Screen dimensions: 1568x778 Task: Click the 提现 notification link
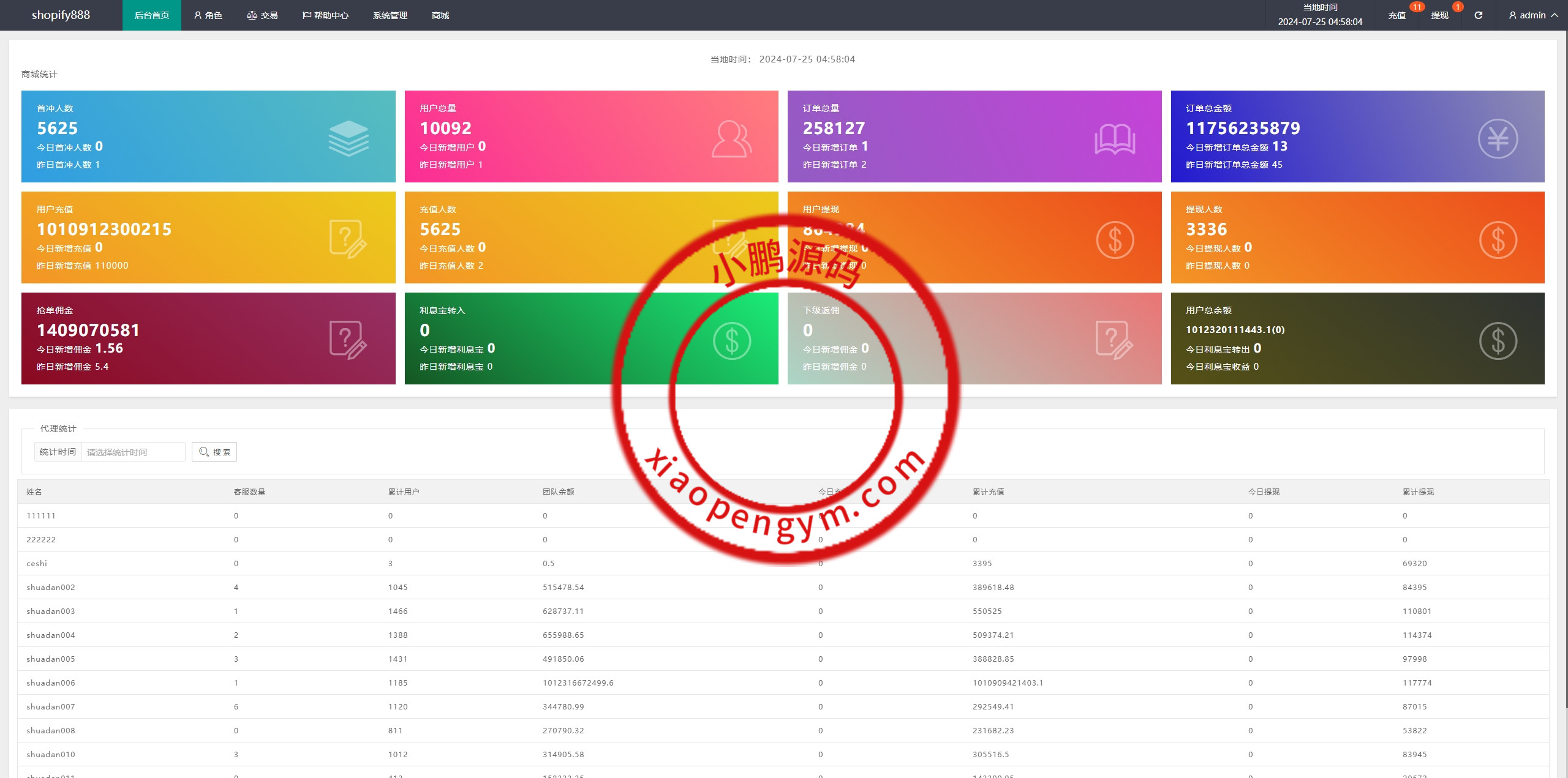[1439, 15]
